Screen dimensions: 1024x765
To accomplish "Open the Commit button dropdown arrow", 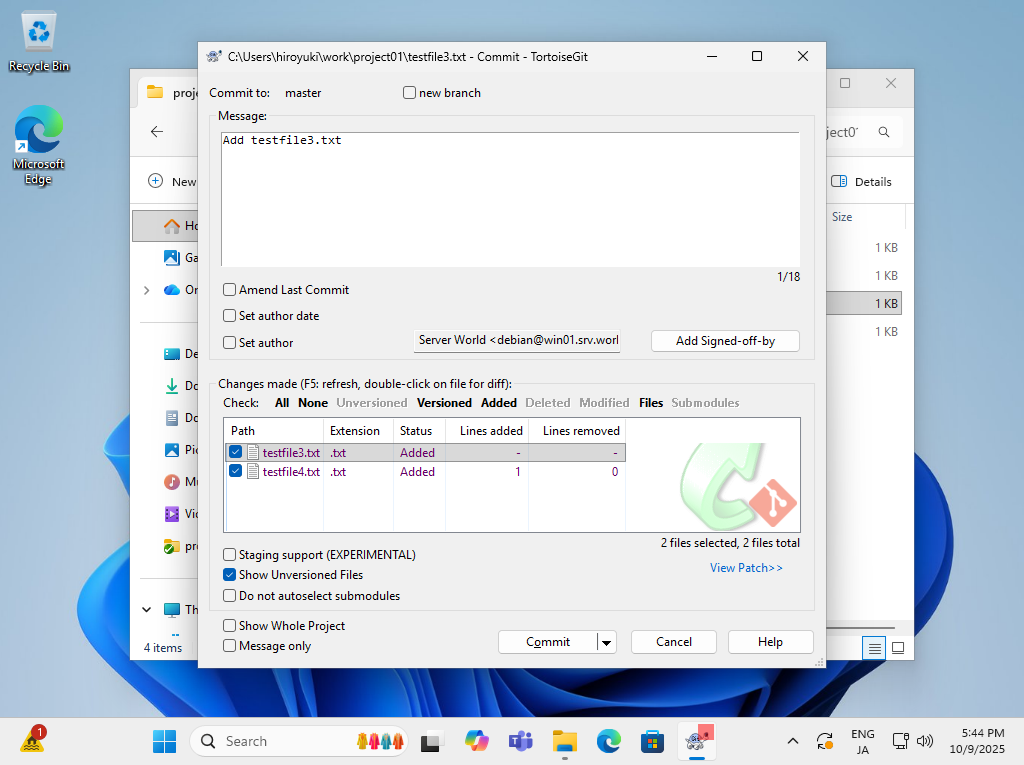I will (607, 642).
